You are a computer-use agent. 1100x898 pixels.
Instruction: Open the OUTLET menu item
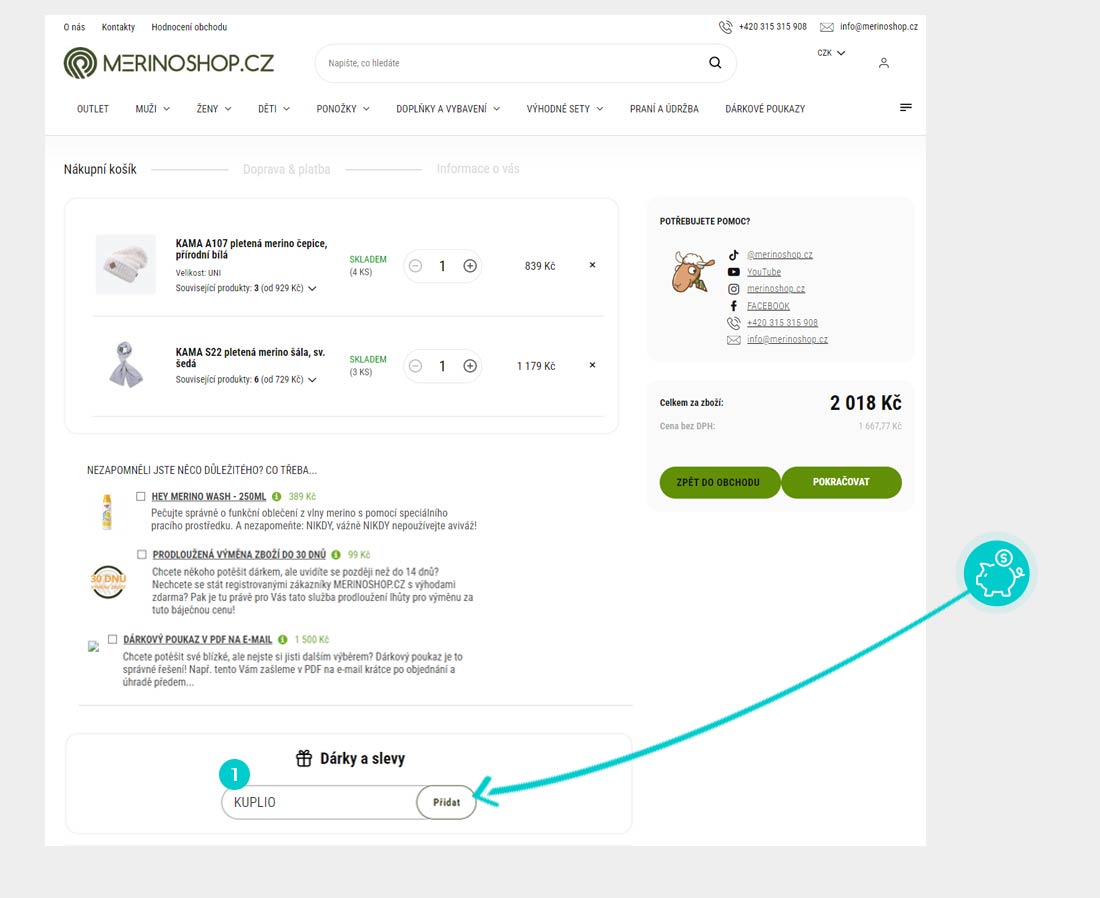click(x=93, y=108)
